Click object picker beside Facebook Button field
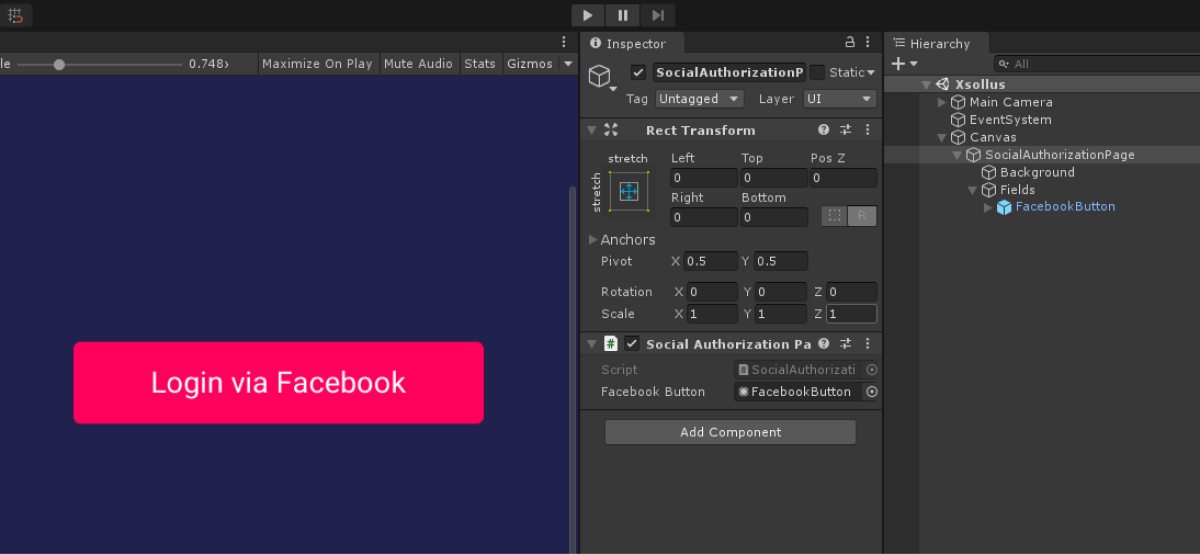Screen dimensions: 1200x554 click(x=872, y=392)
